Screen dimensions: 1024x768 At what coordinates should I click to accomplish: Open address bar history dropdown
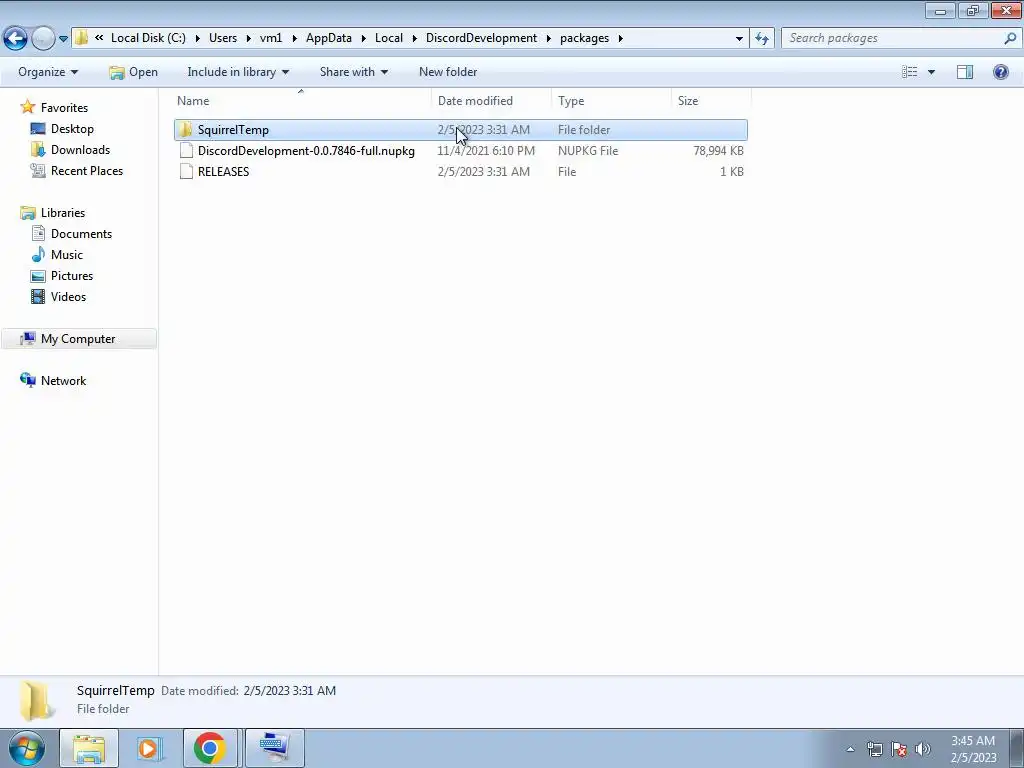point(739,39)
